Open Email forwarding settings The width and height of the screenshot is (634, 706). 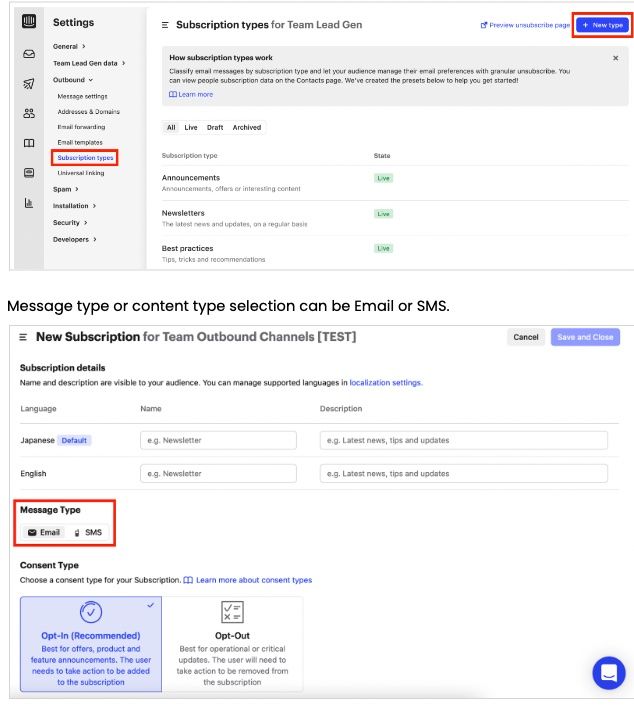81,127
